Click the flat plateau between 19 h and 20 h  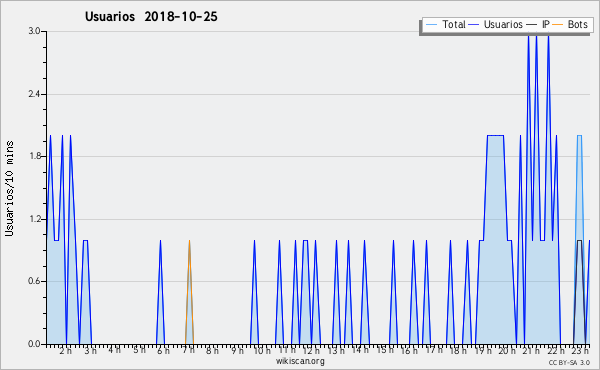(495, 135)
